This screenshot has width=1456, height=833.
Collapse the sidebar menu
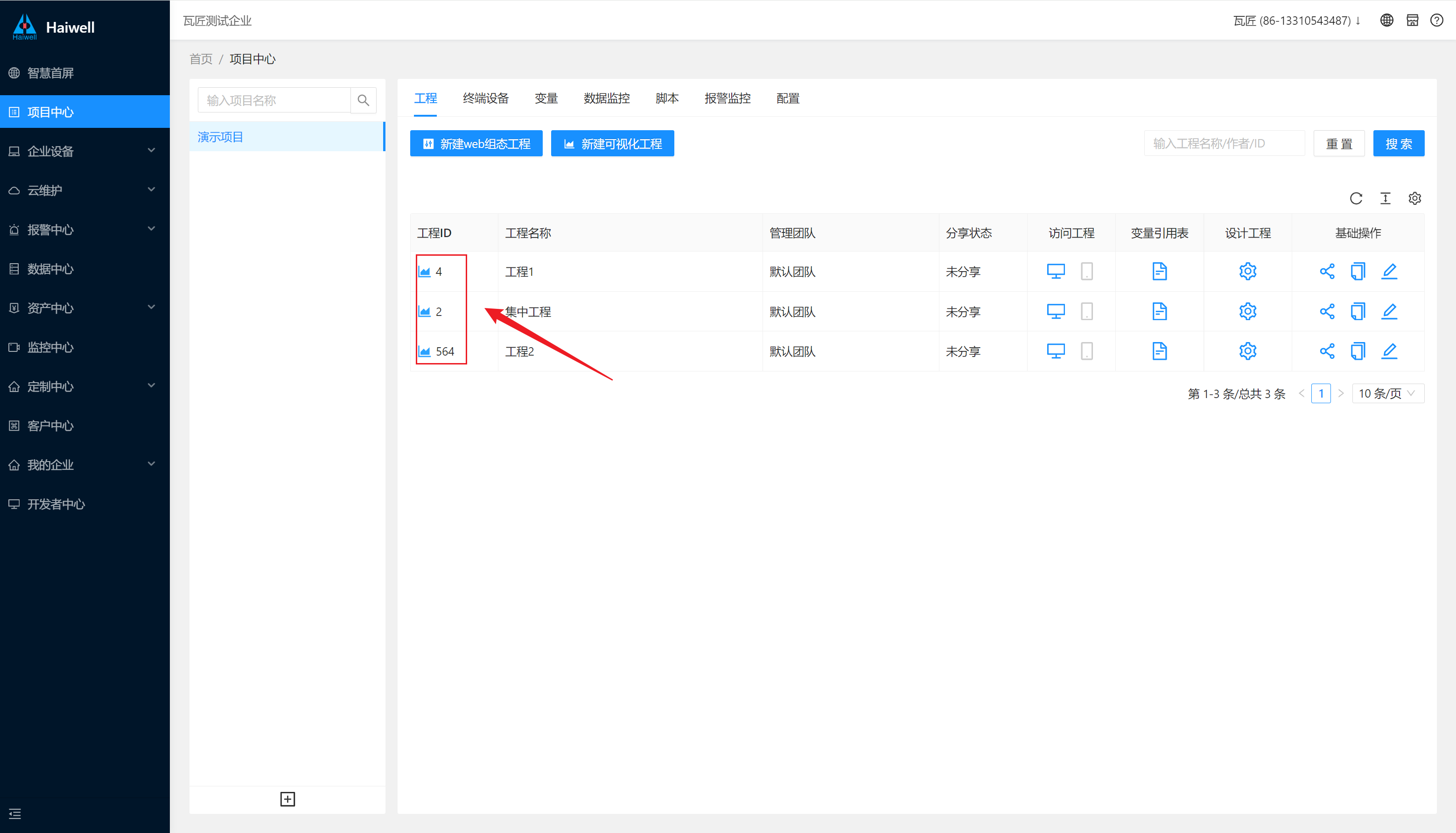pos(15,813)
